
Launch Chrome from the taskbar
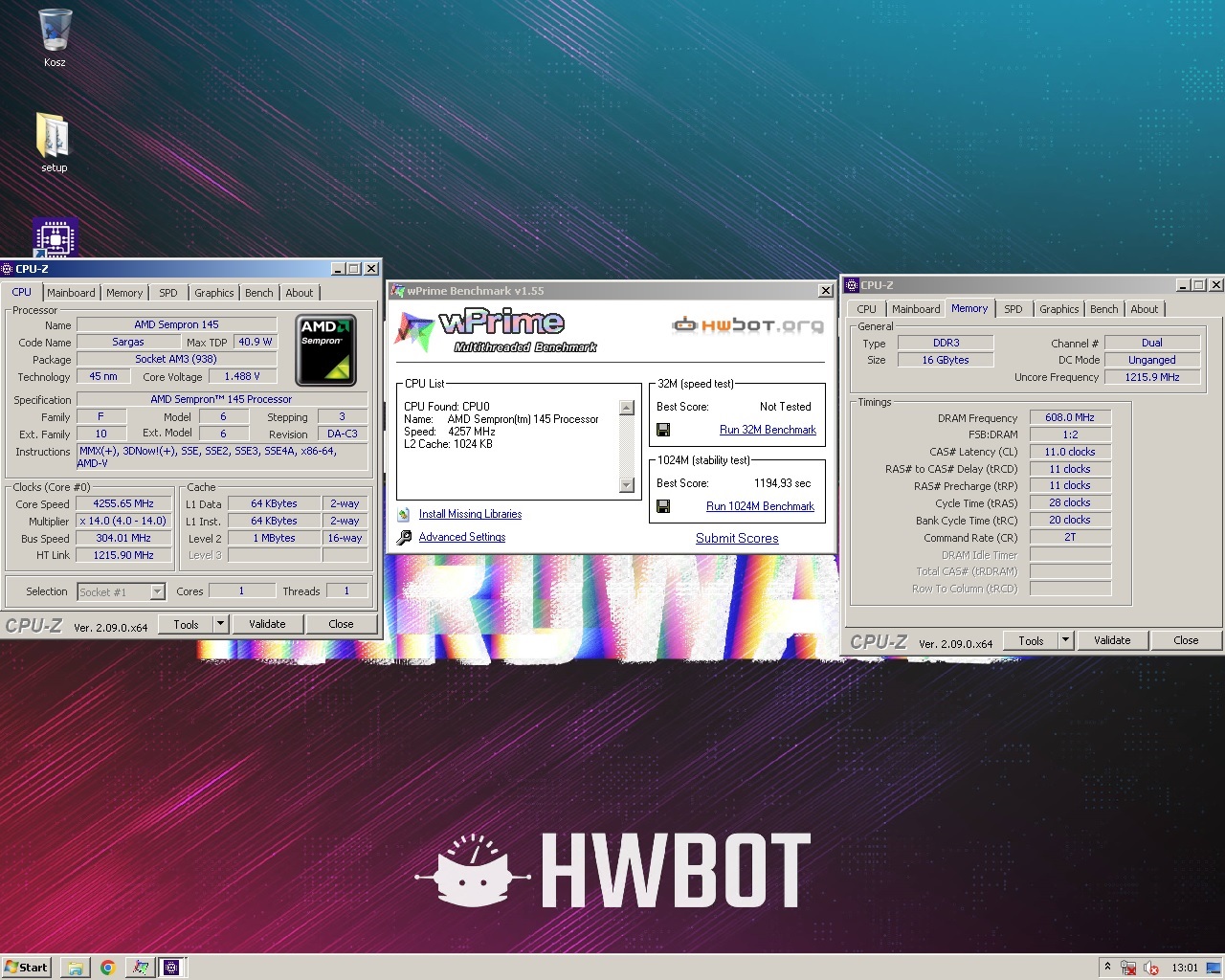[x=107, y=968]
